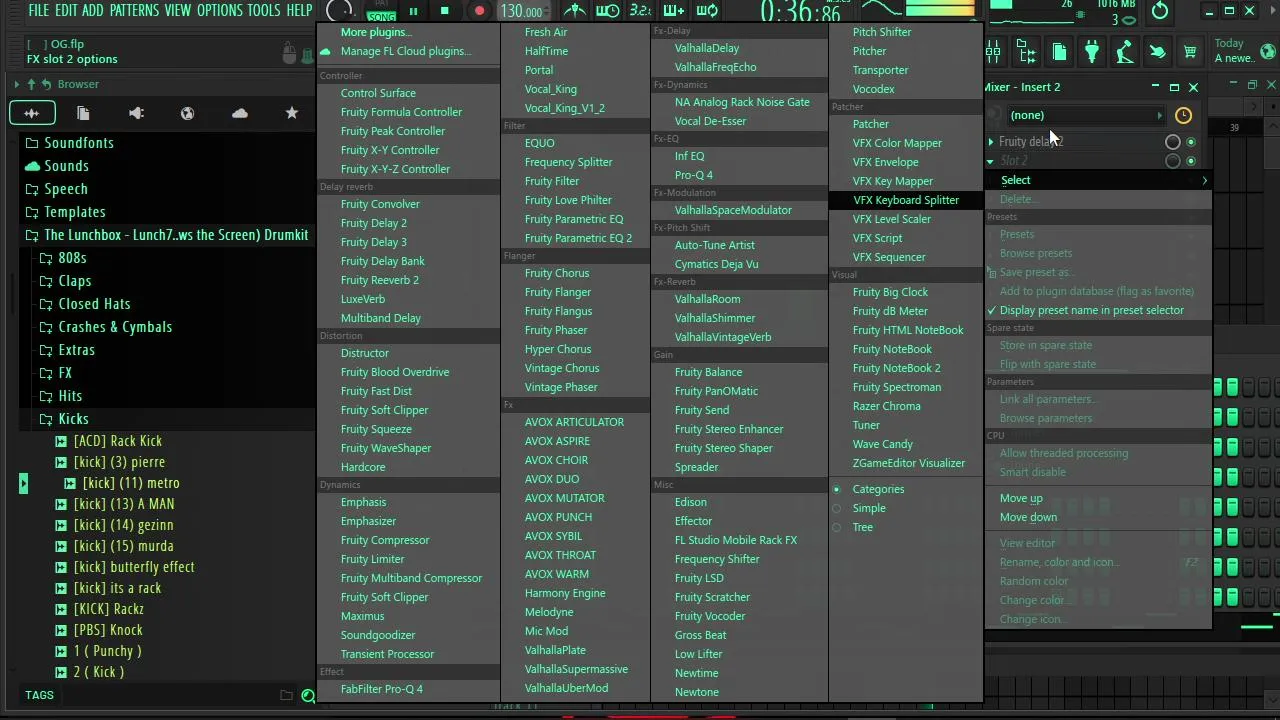Click Fruity delay 2 mix level knob
Image resolution: width=1280 pixels, height=720 pixels.
[1173, 142]
